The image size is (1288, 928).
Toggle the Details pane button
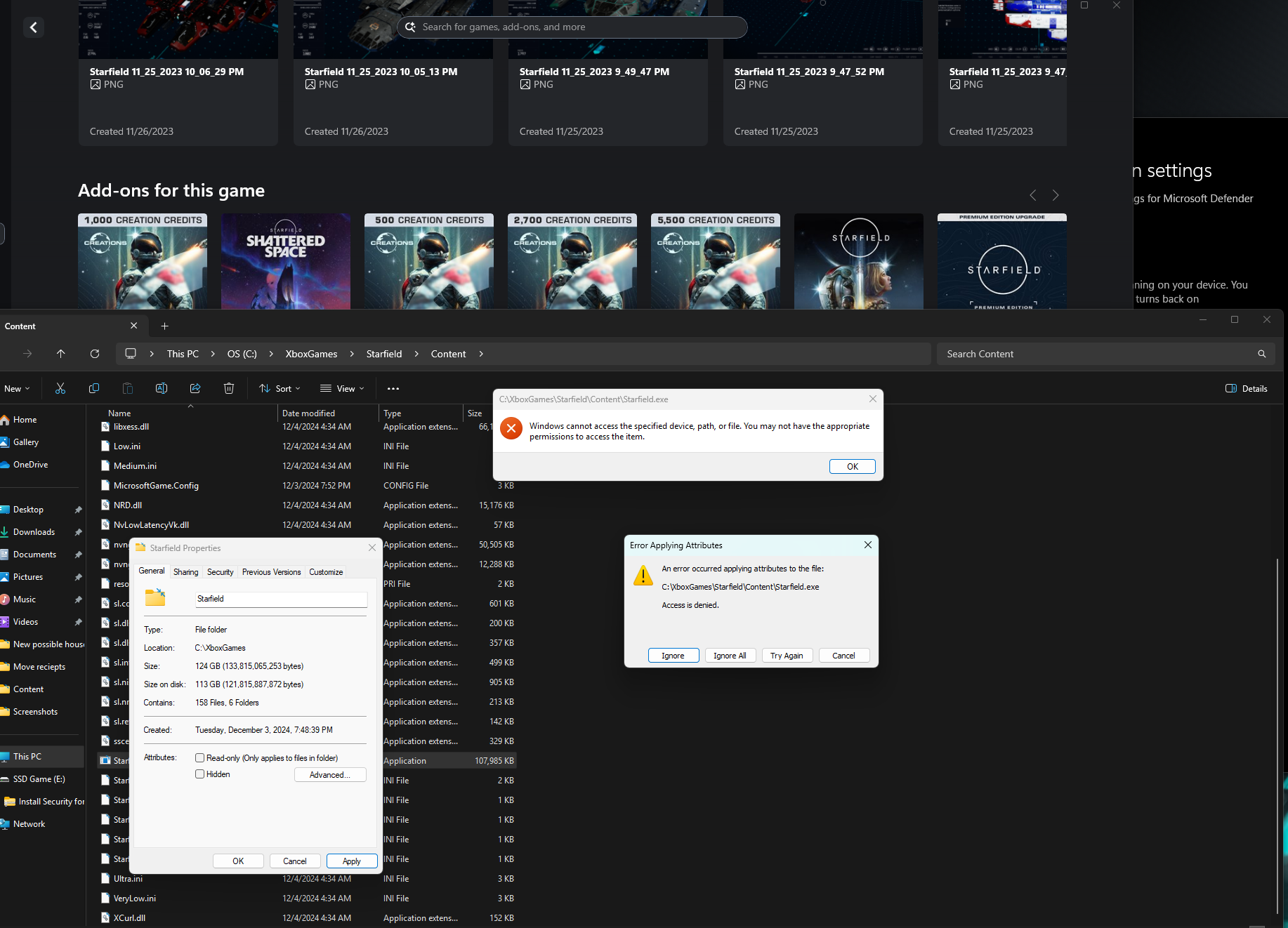click(1247, 388)
